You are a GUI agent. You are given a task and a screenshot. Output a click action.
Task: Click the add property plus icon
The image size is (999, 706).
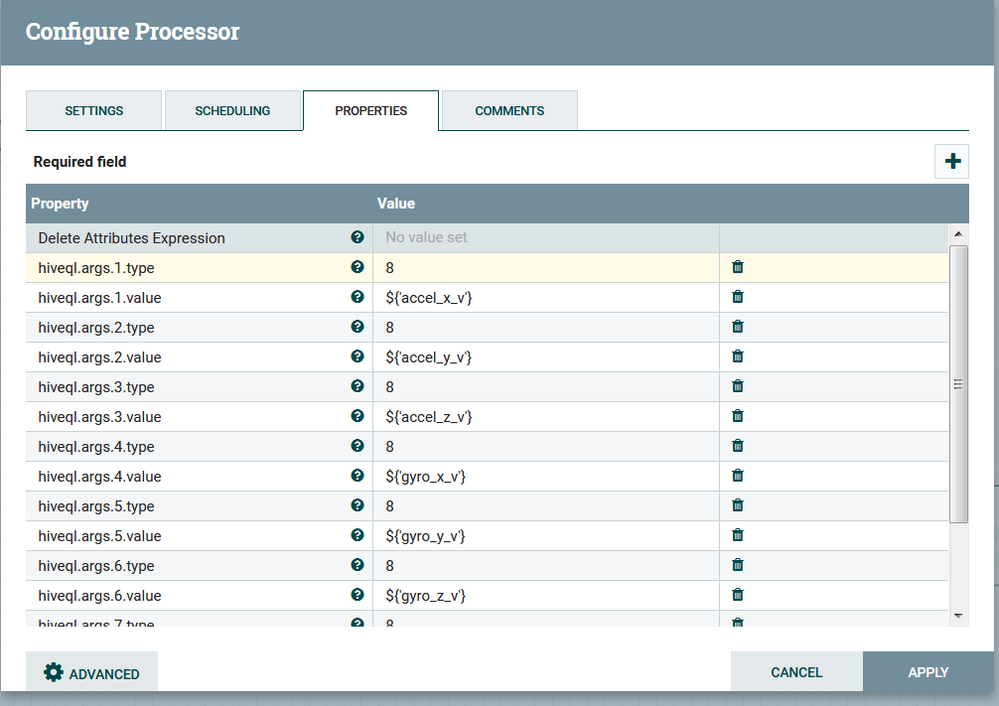point(952,161)
